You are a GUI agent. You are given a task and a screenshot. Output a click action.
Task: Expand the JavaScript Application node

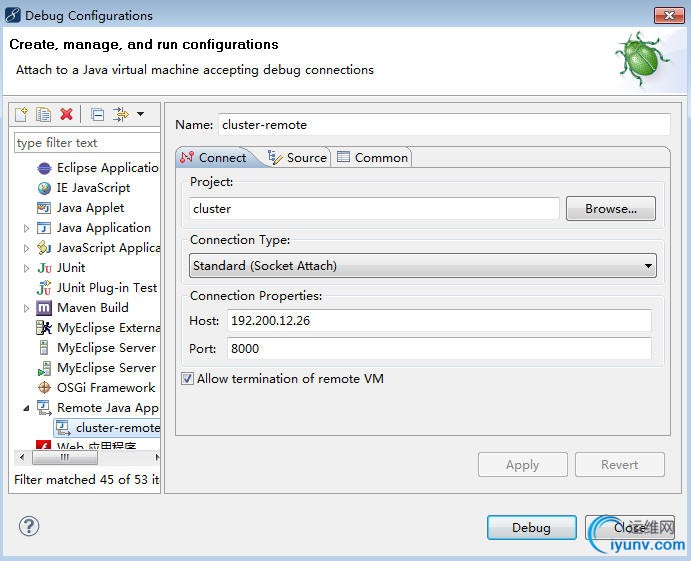click(x=26, y=249)
